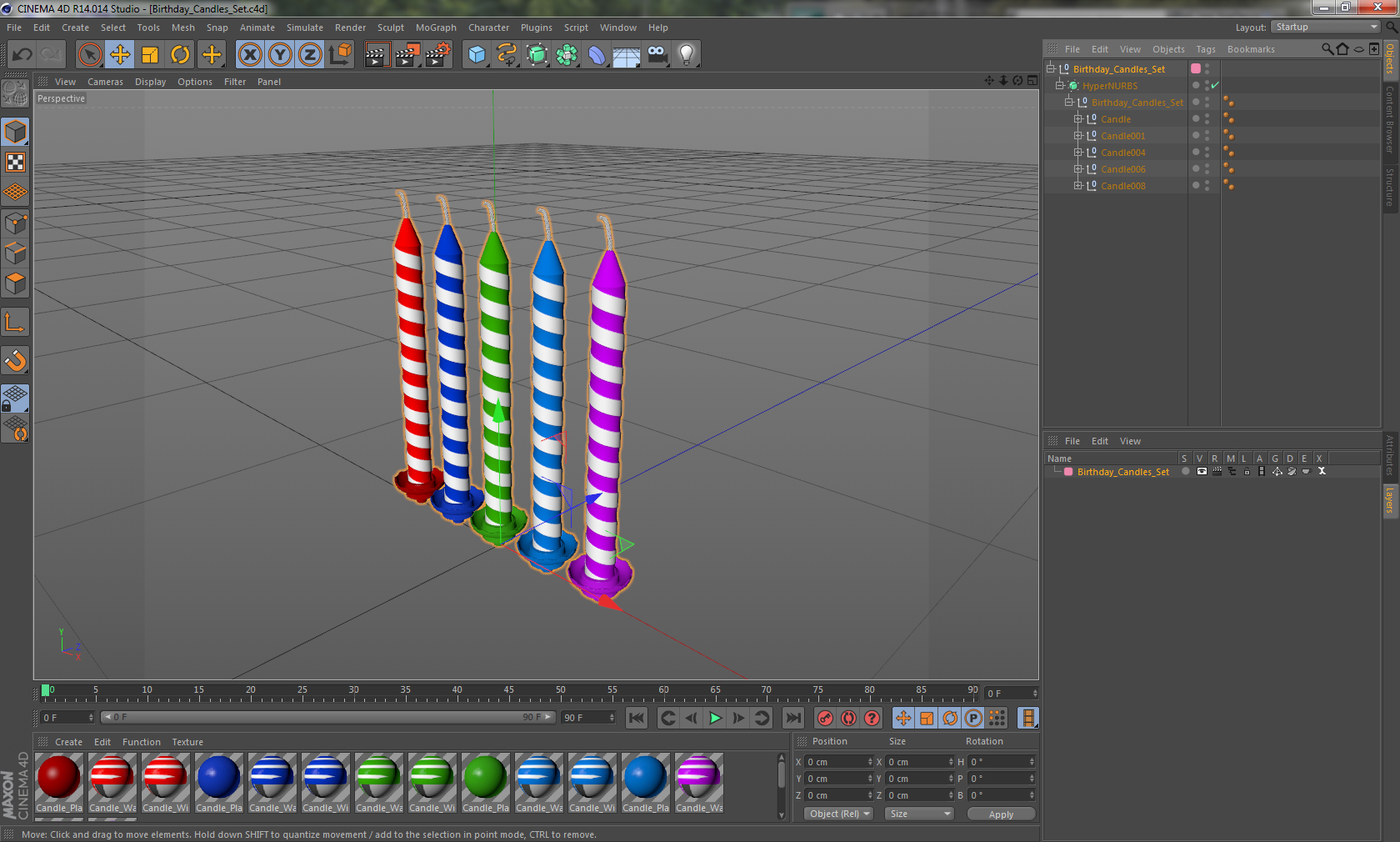This screenshot has height=842, width=1400.
Task: Open the Simulate menu
Action: tap(305, 28)
